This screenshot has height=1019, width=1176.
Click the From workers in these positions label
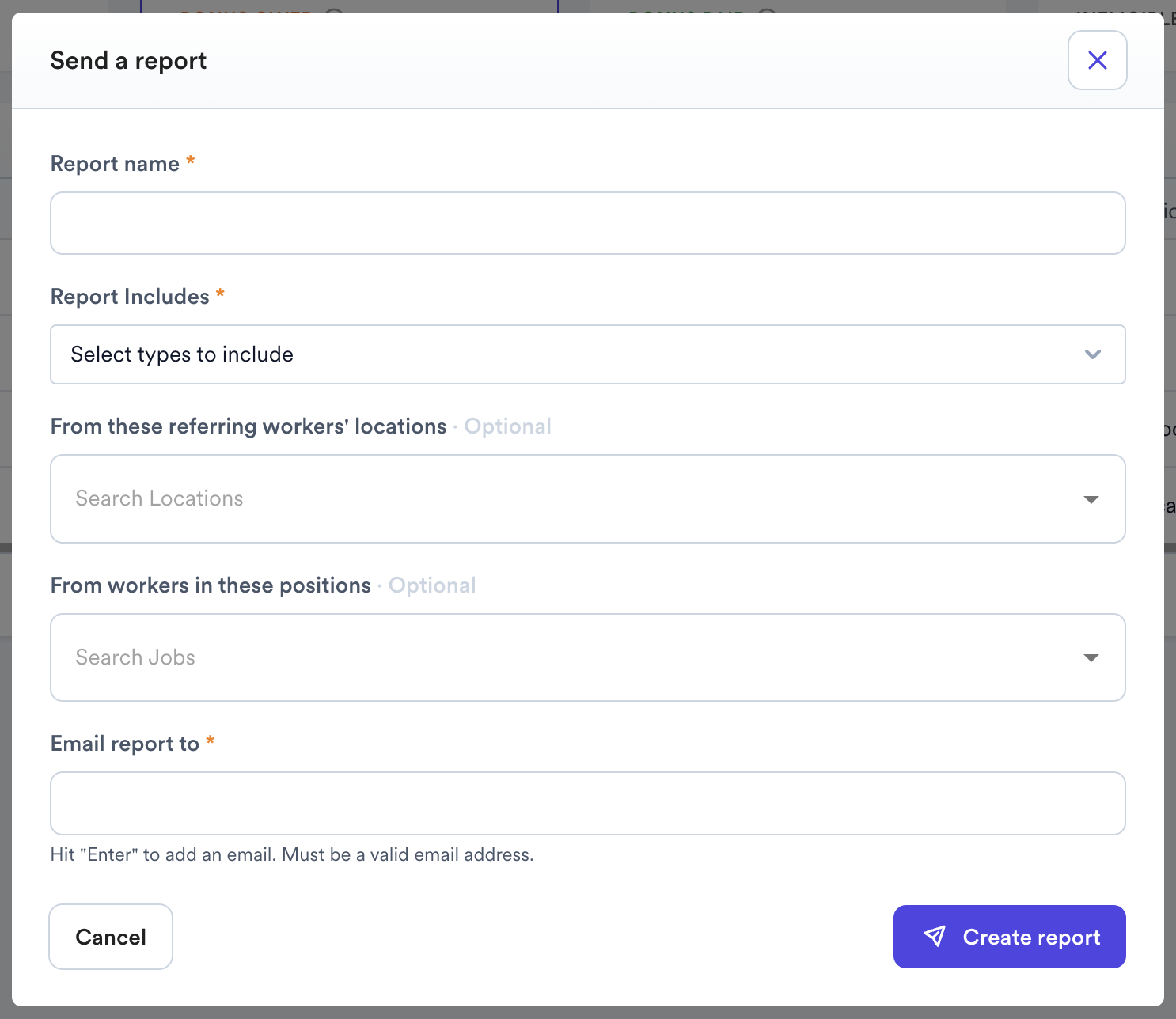211,585
